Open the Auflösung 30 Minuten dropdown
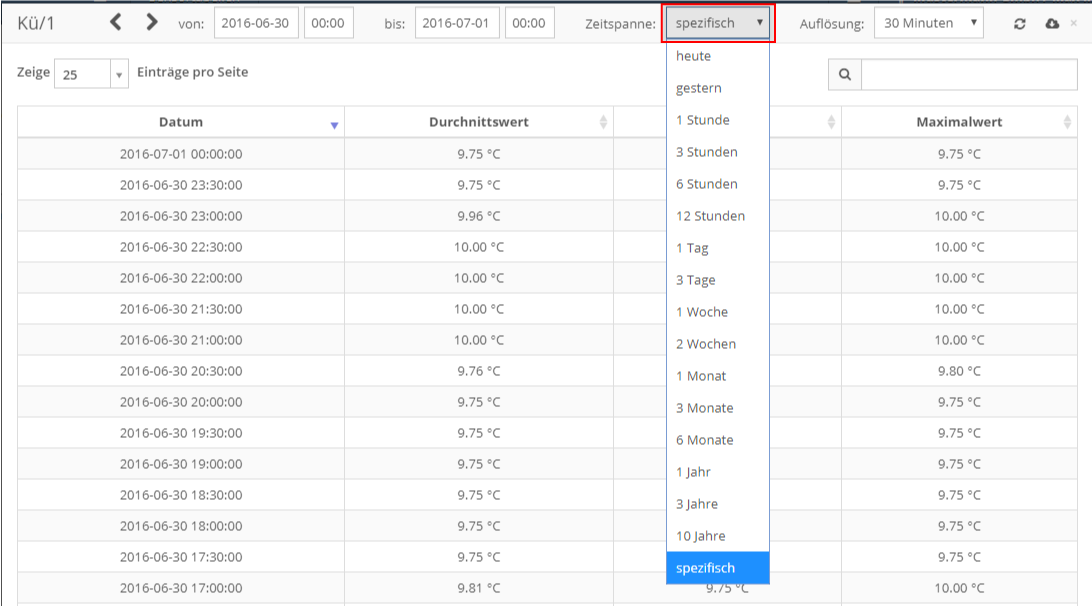The image size is (1092, 606). 928,23
